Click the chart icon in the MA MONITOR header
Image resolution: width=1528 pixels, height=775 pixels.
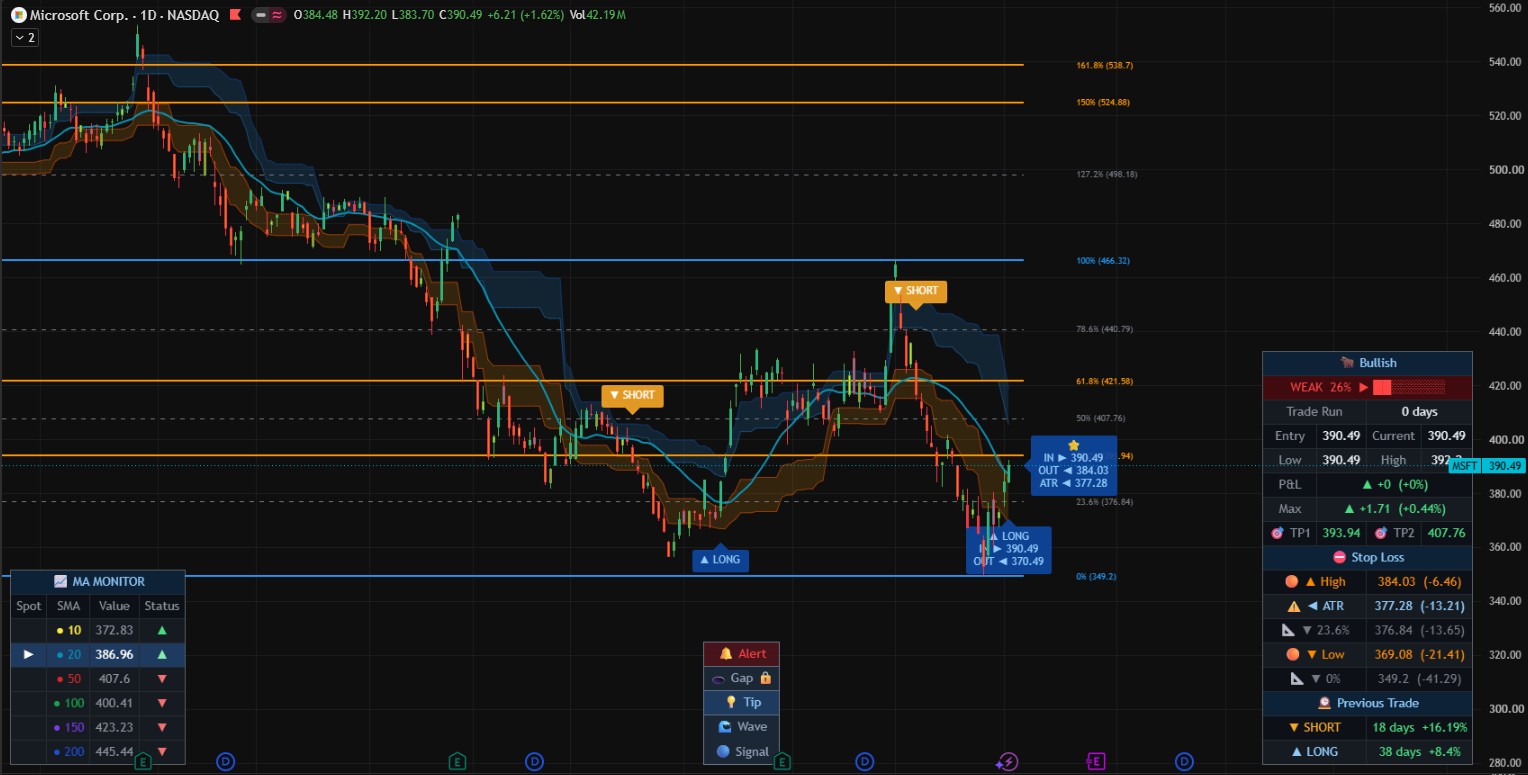60,581
